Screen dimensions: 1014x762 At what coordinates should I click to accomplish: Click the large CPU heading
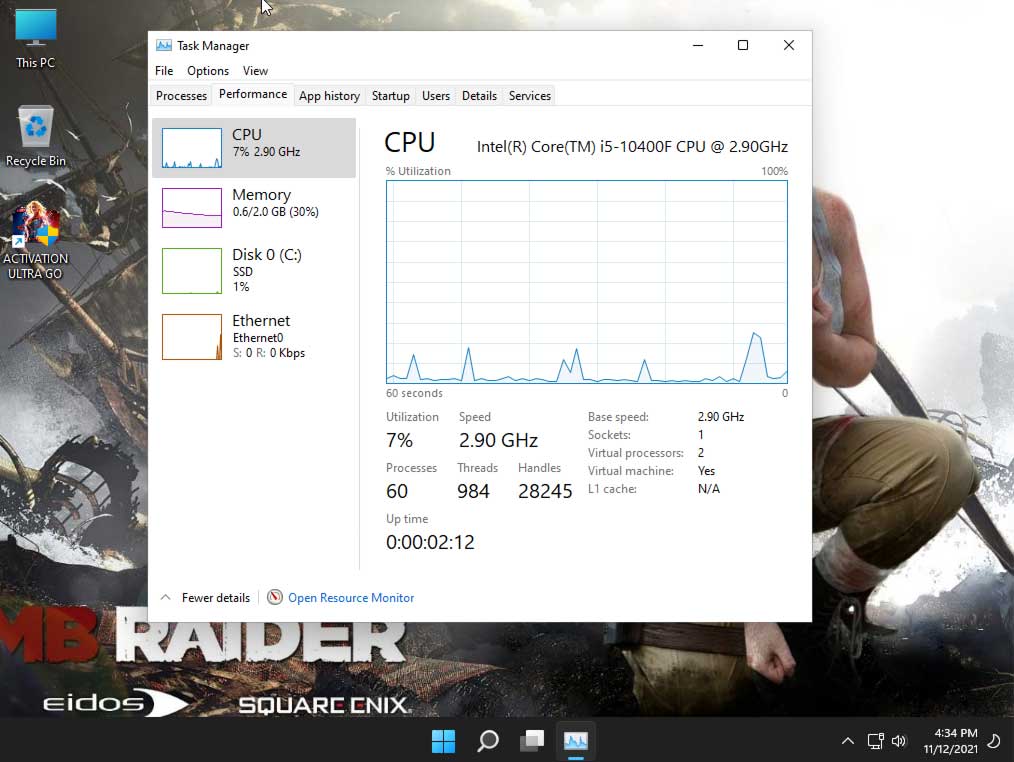click(x=409, y=142)
